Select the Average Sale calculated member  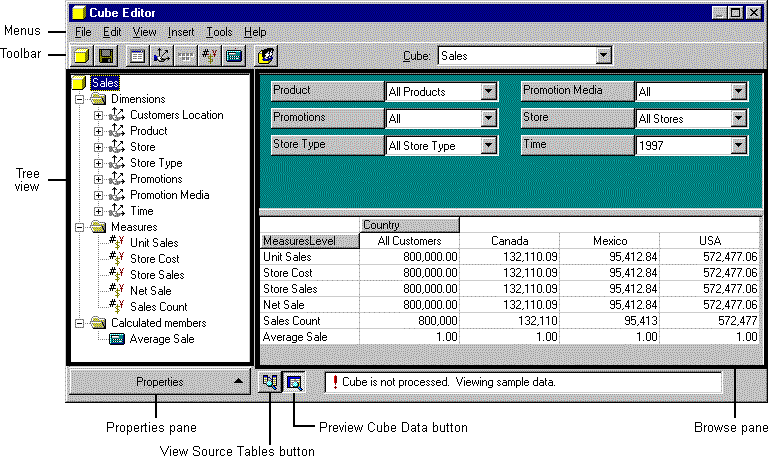tap(161, 339)
